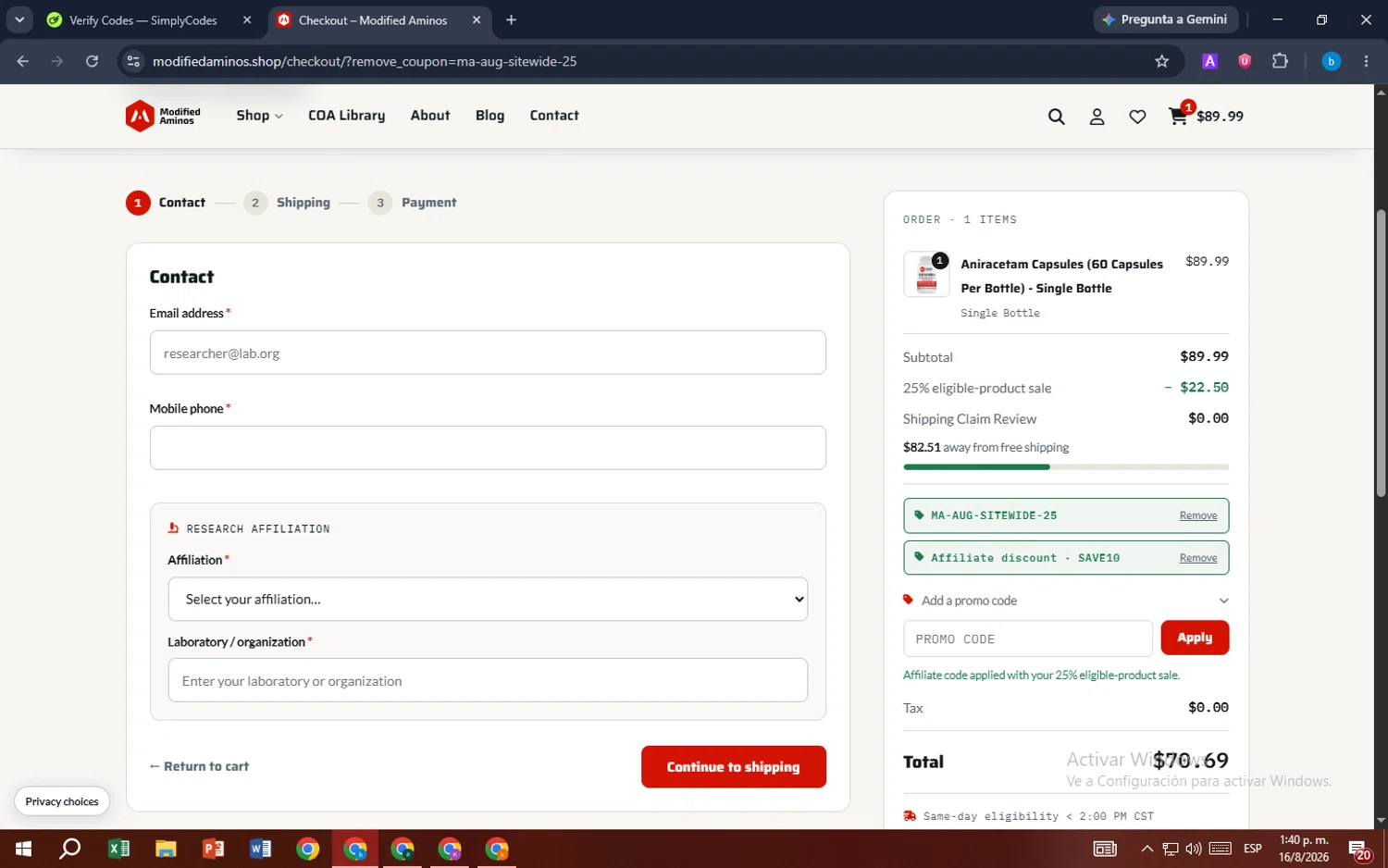Focus the Laboratory / organization field
This screenshot has height=868, width=1388.
[x=488, y=680]
